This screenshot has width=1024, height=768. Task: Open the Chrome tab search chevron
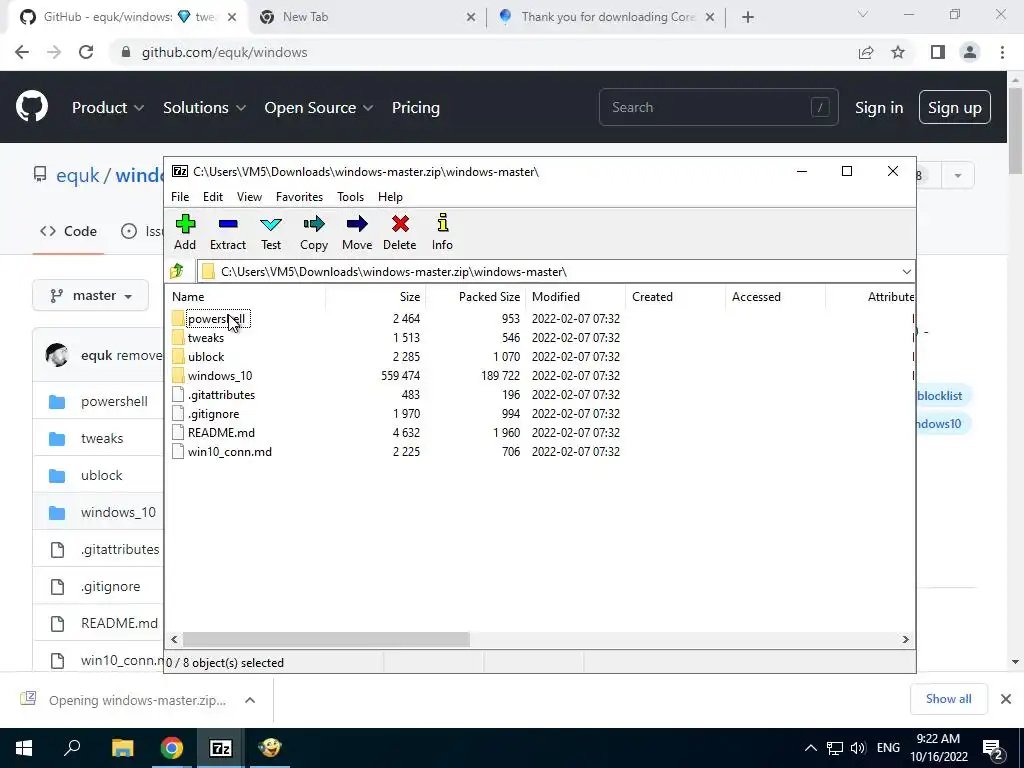coord(863,14)
